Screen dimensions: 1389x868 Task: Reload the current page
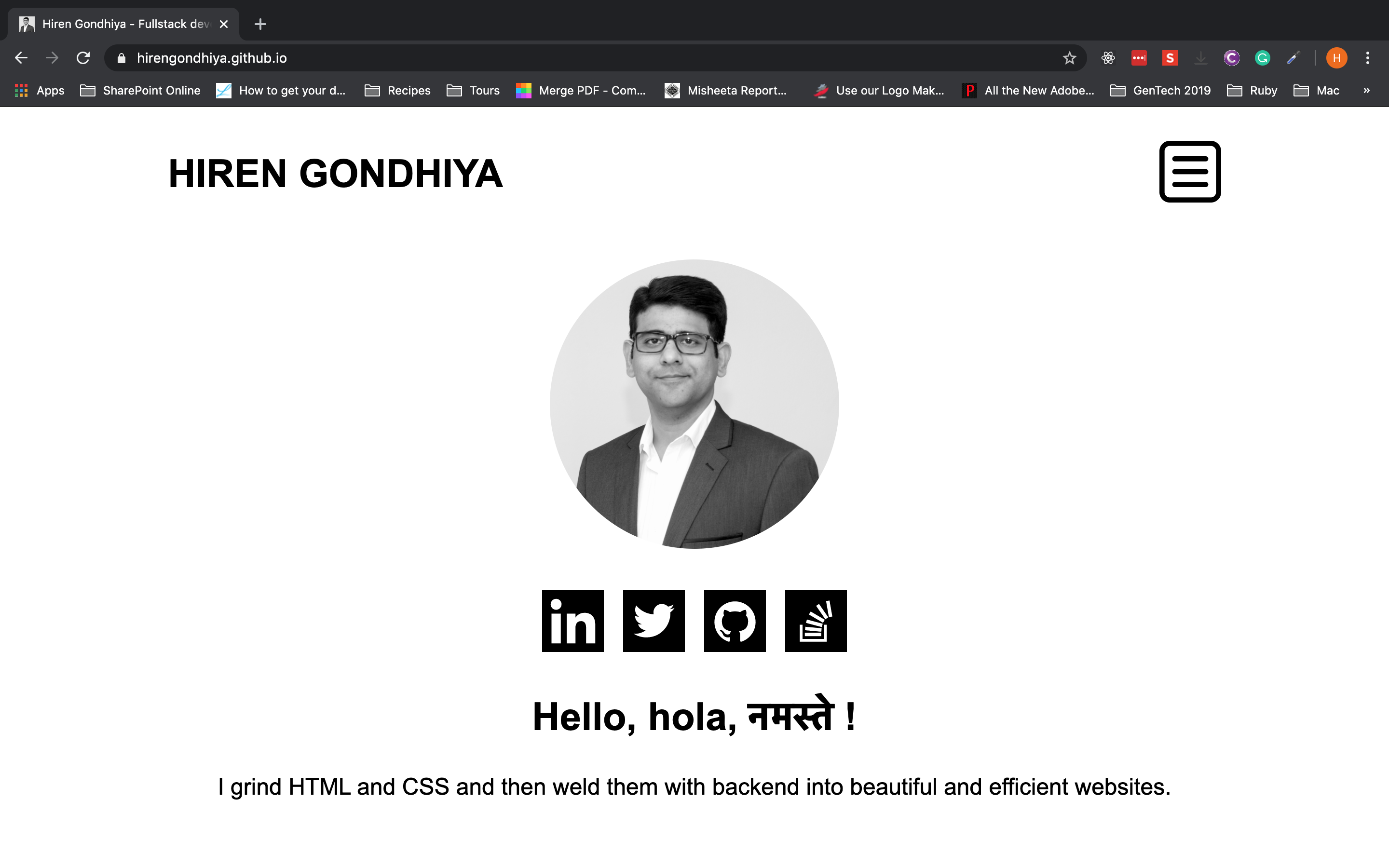click(83, 58)
